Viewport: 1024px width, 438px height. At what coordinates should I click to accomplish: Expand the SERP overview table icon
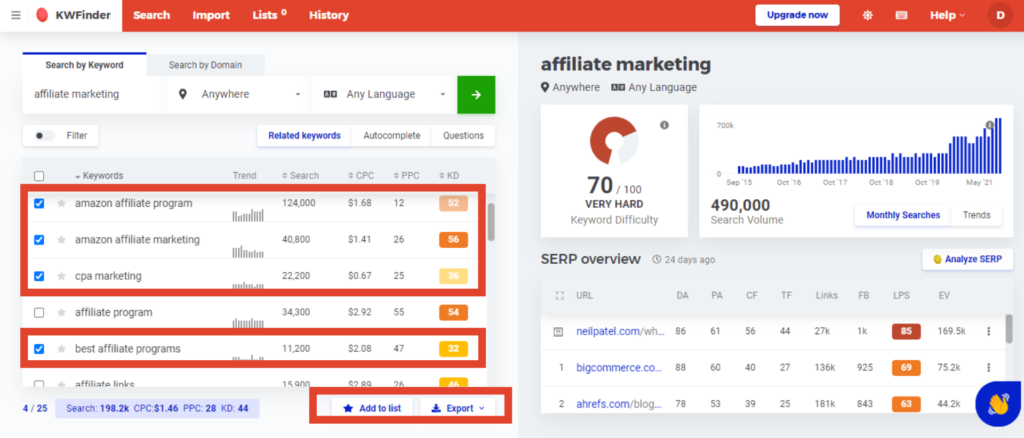pyautogui.click(x=558, y=296)
